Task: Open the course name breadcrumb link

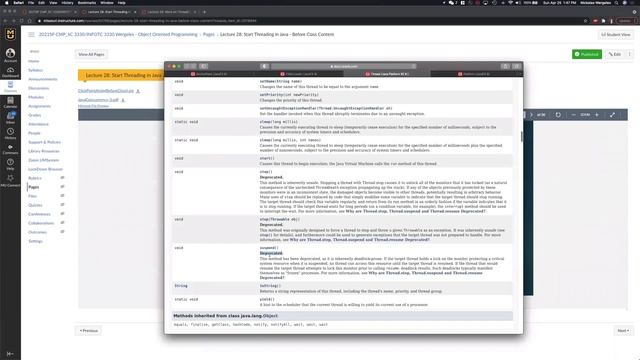Action: tap(118, 35)
